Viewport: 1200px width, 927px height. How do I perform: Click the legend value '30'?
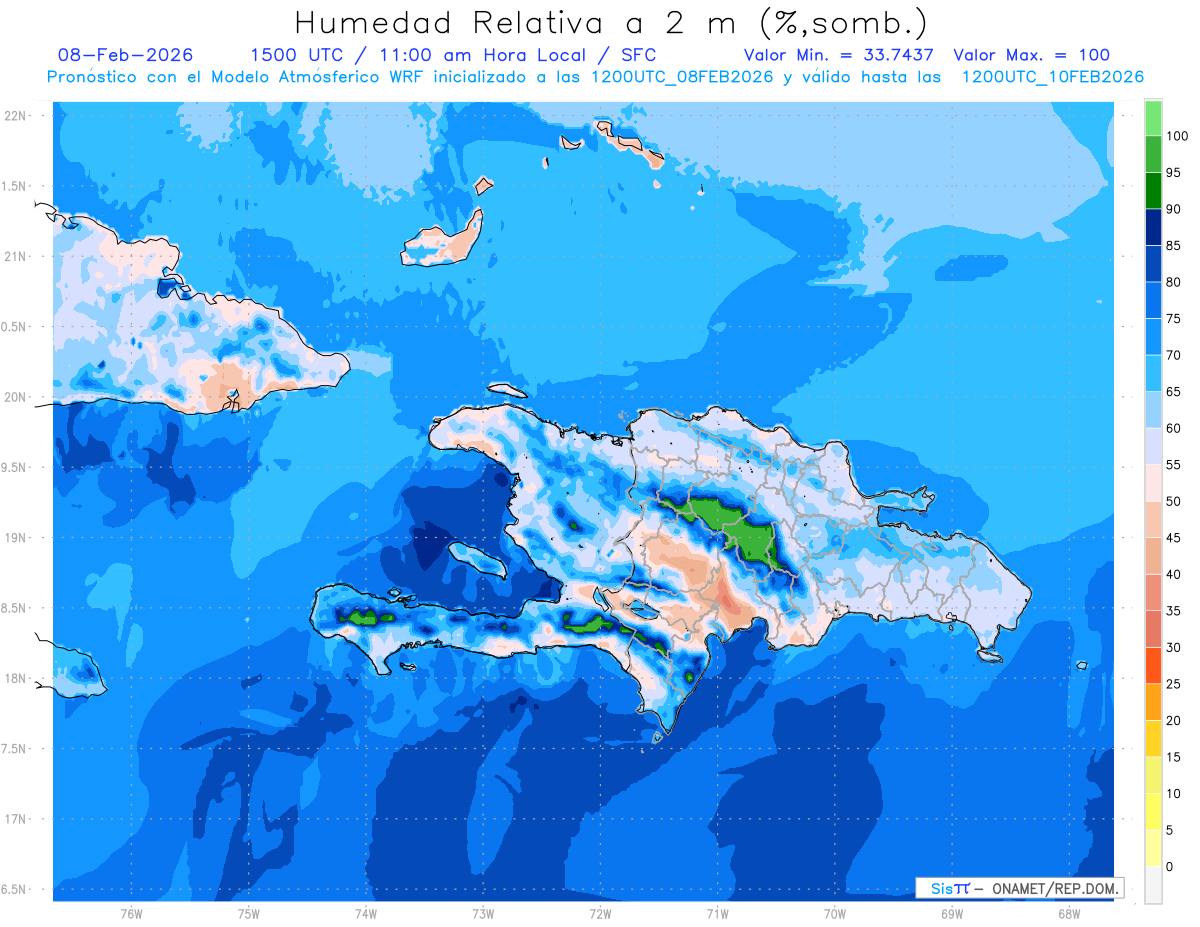[x=1173, y=648]
